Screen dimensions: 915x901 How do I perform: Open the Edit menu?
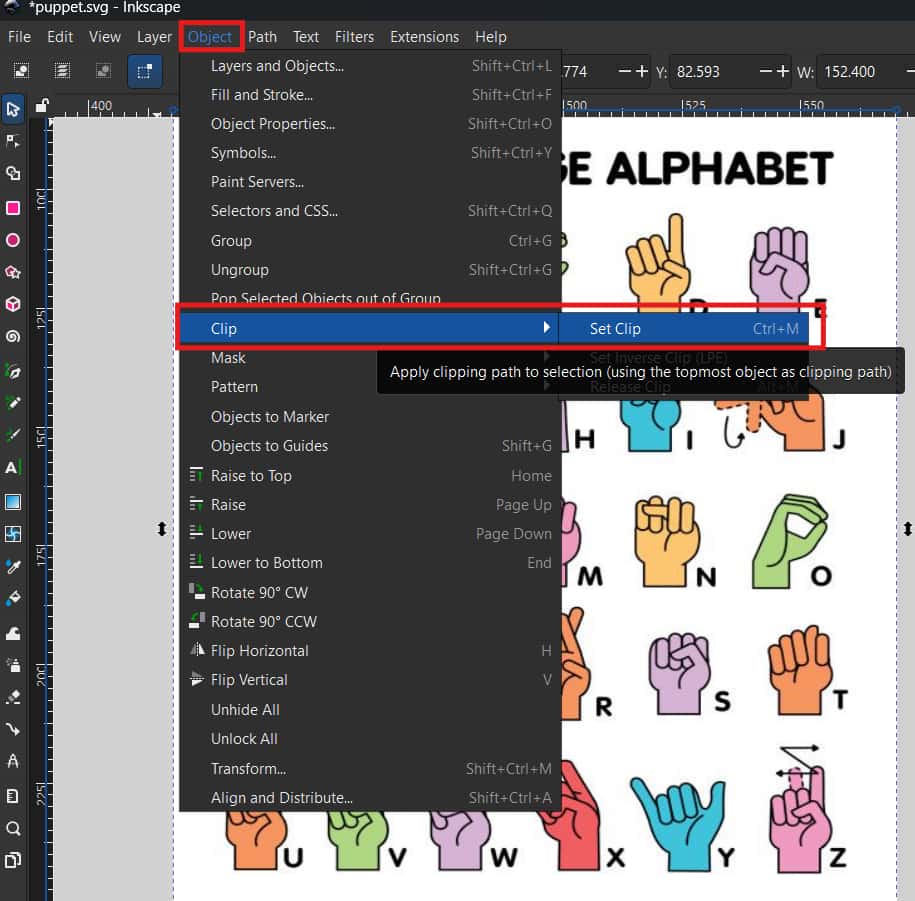(x=60, y=37)
